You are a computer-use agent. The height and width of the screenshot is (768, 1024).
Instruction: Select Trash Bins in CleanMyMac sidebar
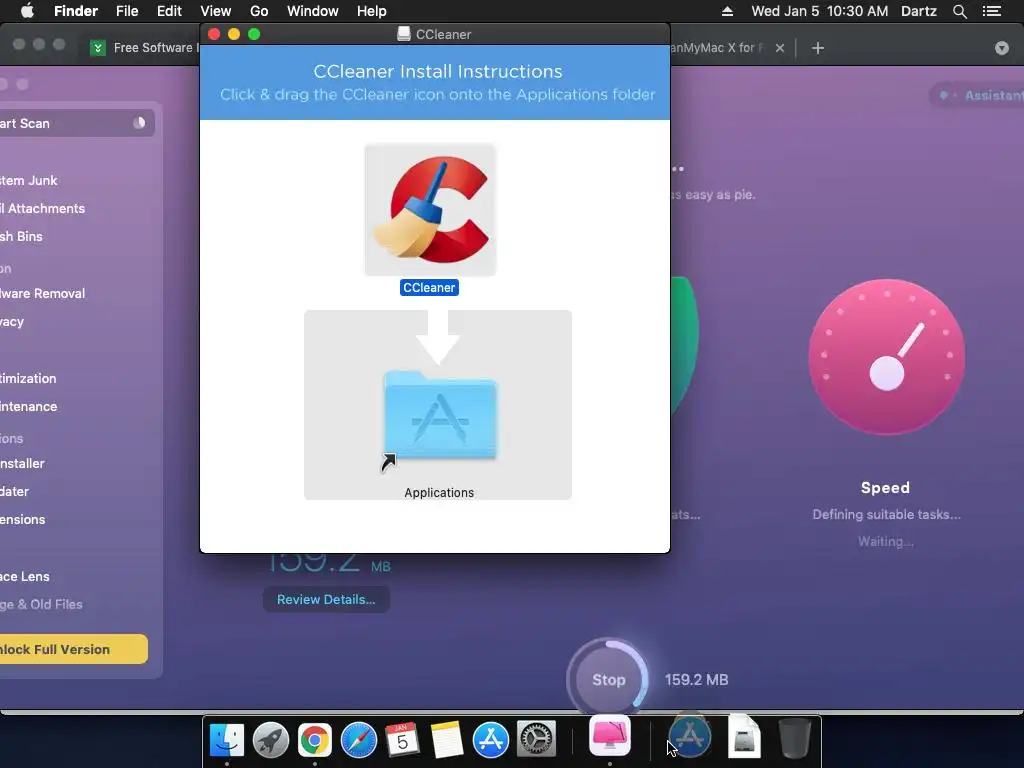pos(21,236)
